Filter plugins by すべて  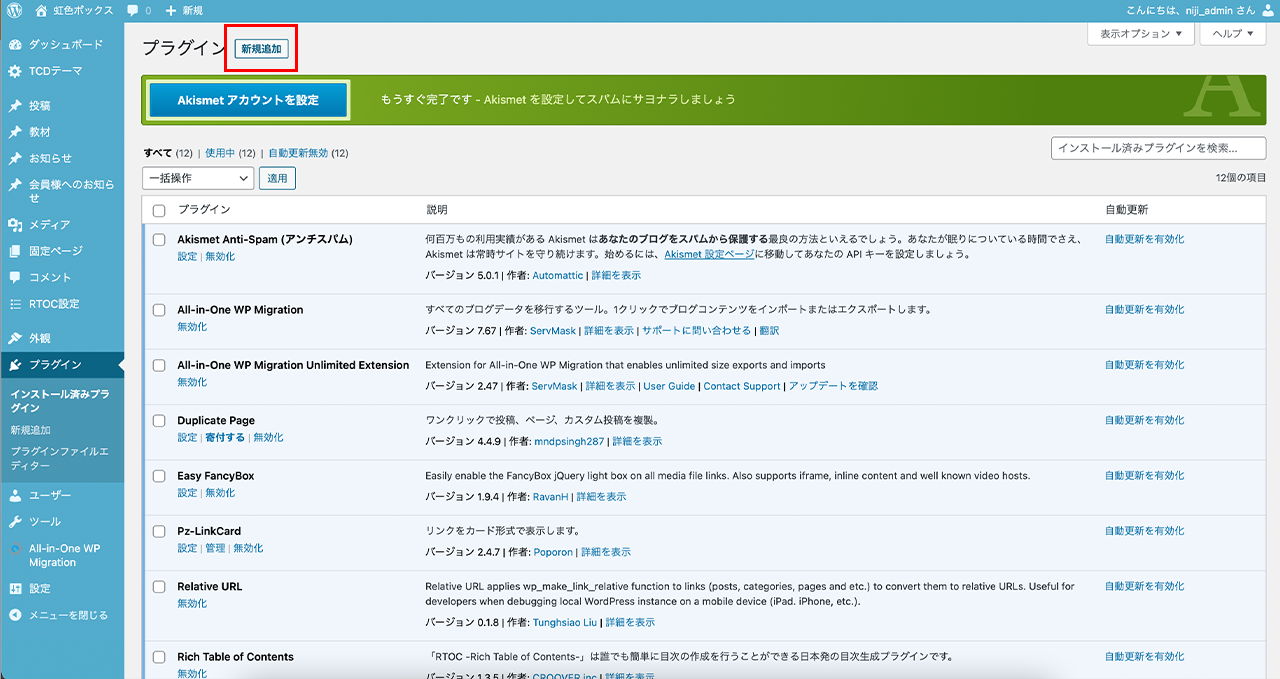click(x=158, y=153)
